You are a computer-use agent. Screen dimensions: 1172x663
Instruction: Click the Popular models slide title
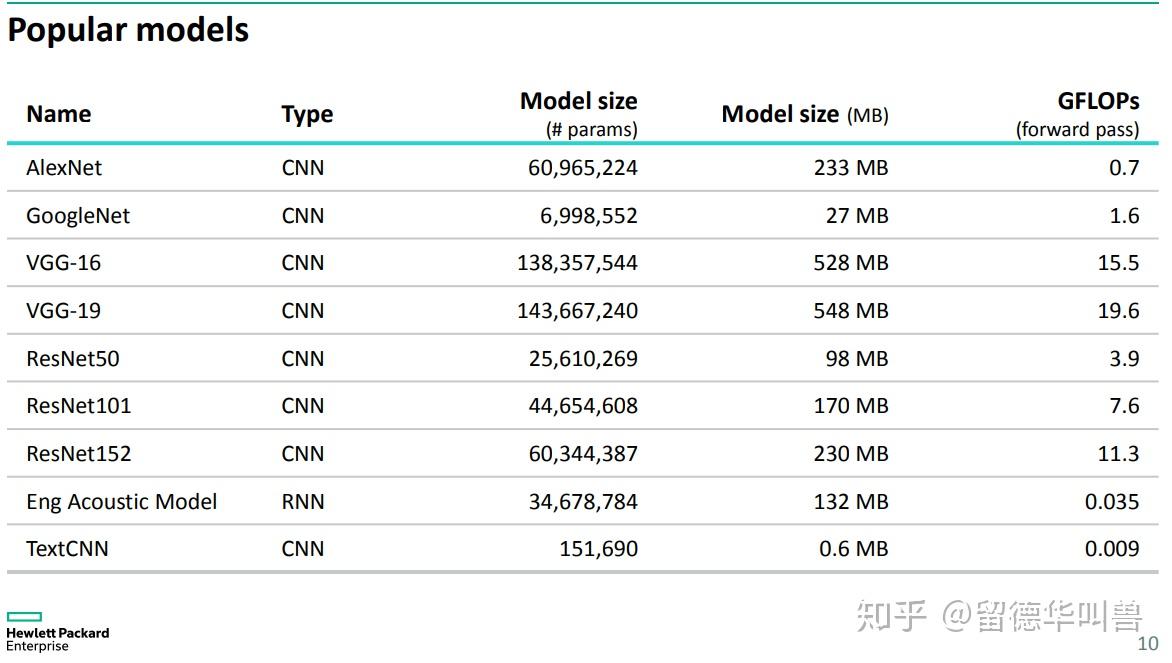pos(128,31)
